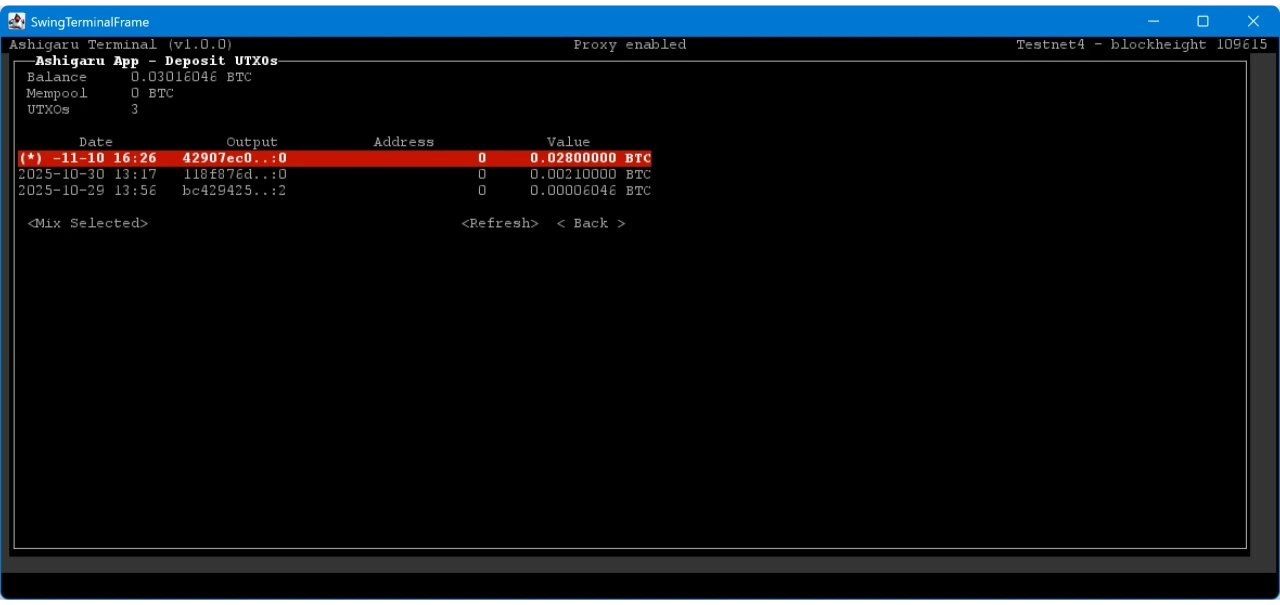Click the Refresh button
Image resolution: width=1280 pixels, height=605 pixels.
click(500, 223)
